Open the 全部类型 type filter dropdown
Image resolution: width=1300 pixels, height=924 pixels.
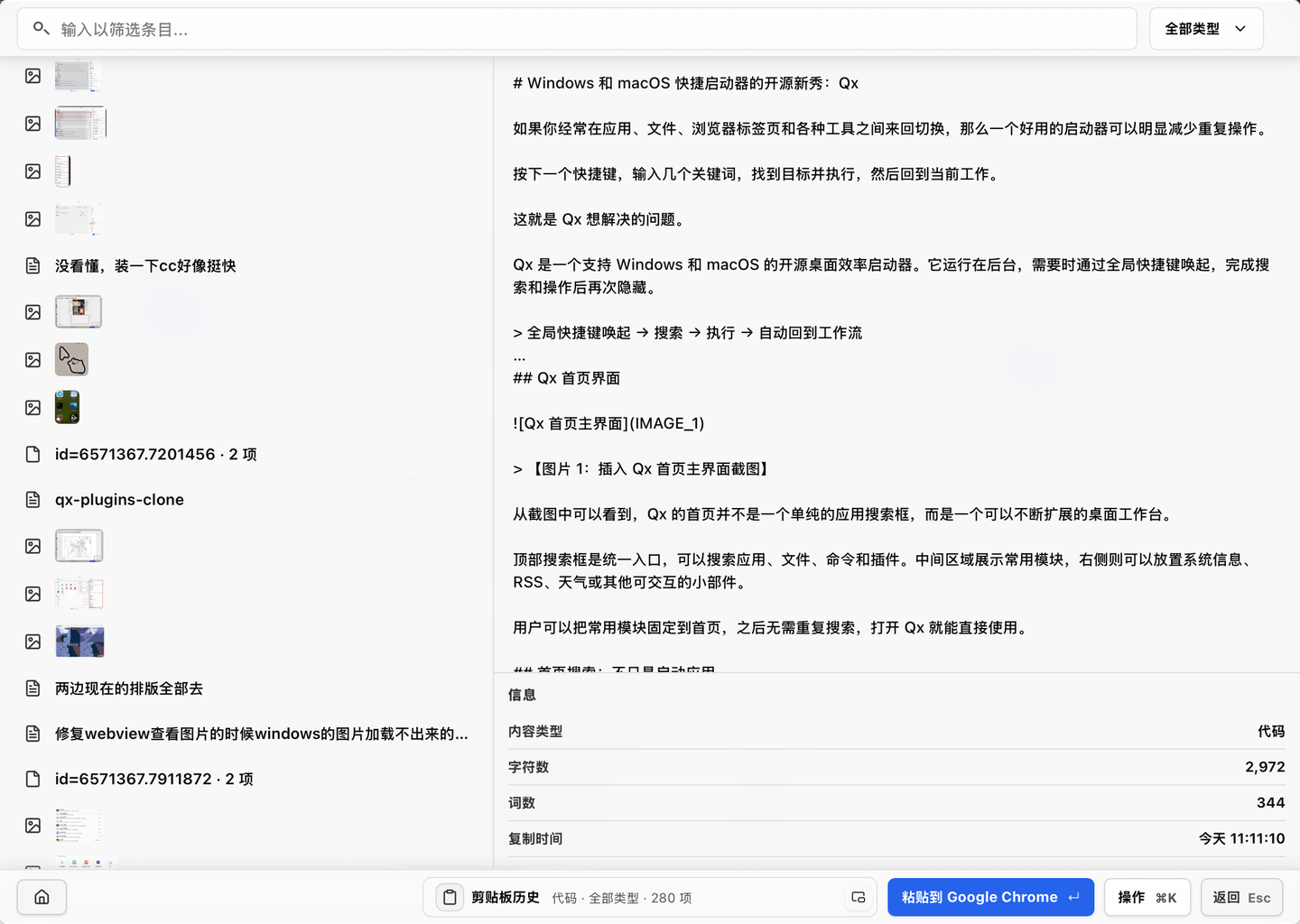pyautogui.click(x=1206, y=29)
